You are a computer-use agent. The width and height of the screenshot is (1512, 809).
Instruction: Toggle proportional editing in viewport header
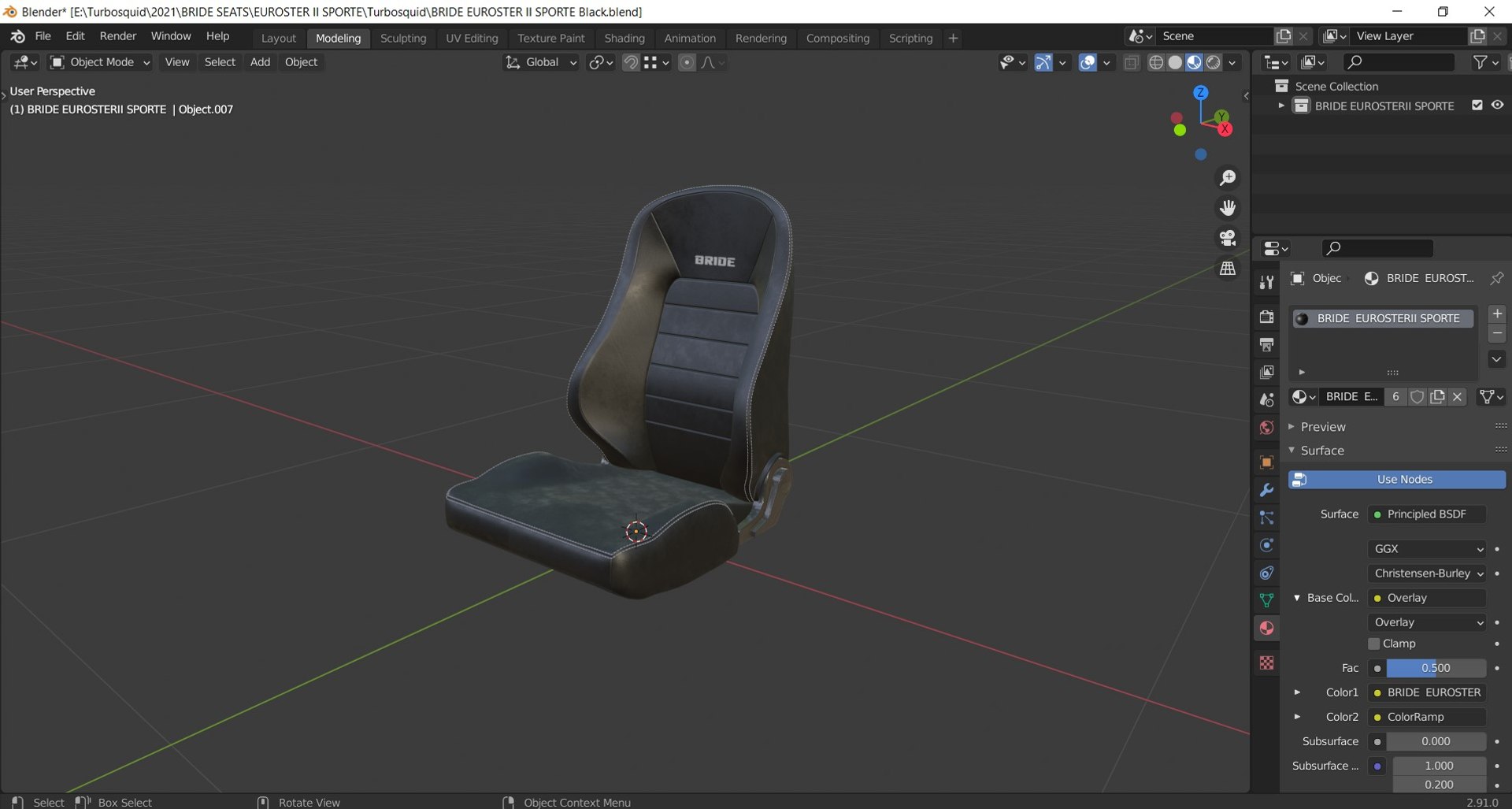click(687, 62)
